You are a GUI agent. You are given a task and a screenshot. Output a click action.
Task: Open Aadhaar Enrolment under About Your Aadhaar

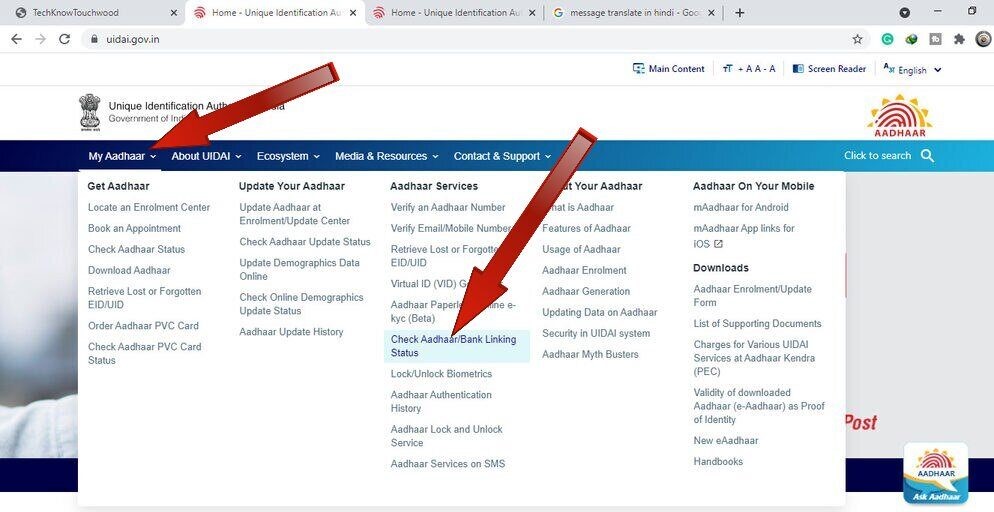coord(584,270)
